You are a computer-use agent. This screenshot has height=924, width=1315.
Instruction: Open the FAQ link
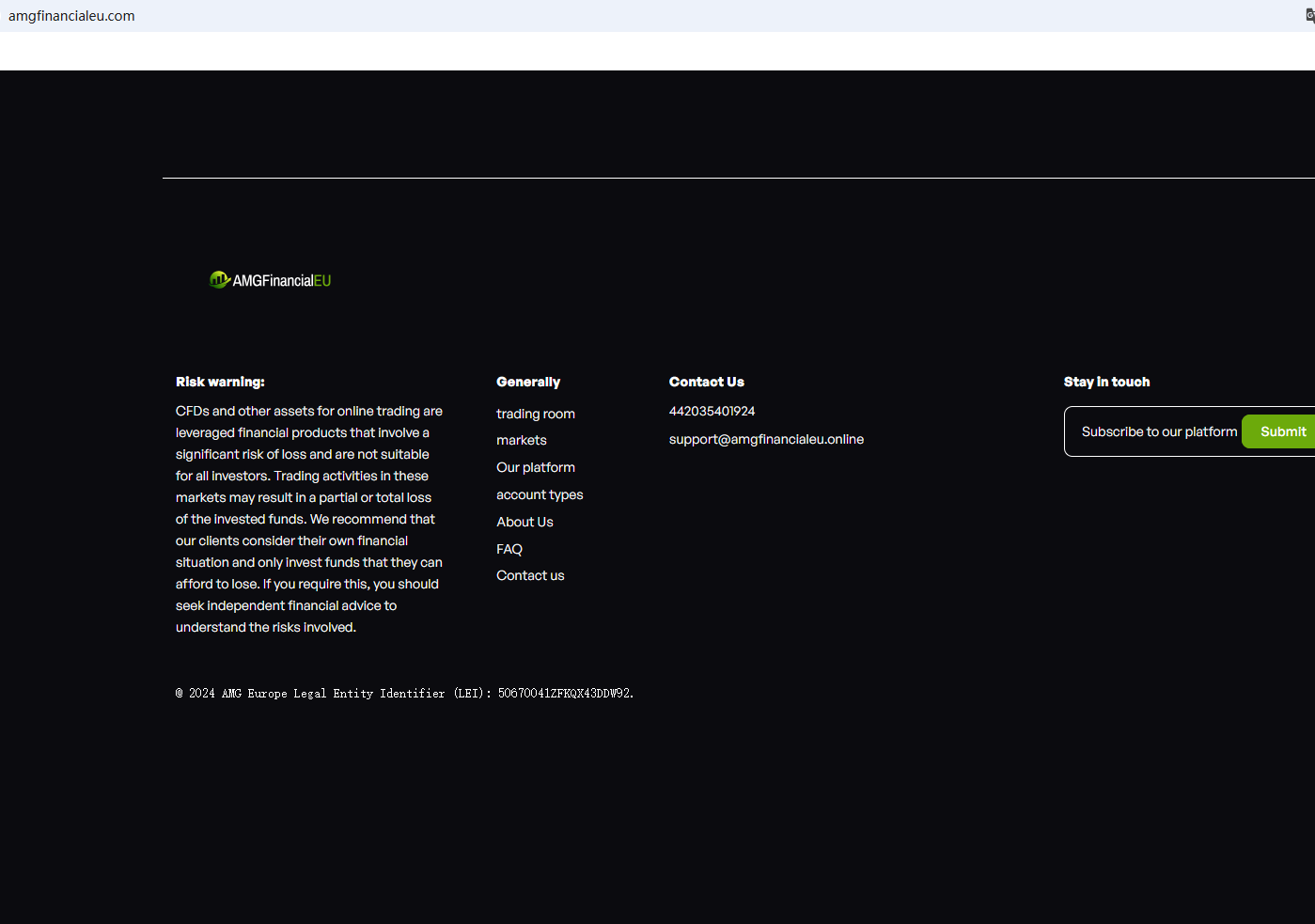[509, 549]
